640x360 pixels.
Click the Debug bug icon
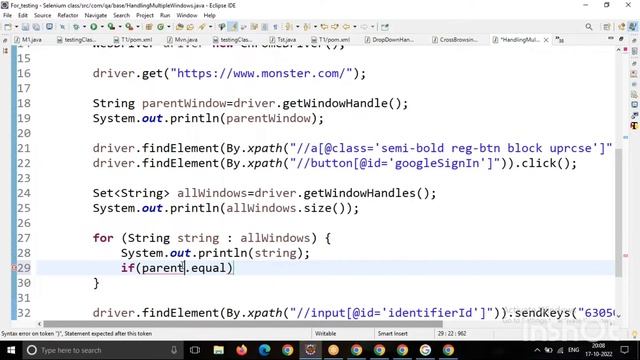[x=76, y=27]
